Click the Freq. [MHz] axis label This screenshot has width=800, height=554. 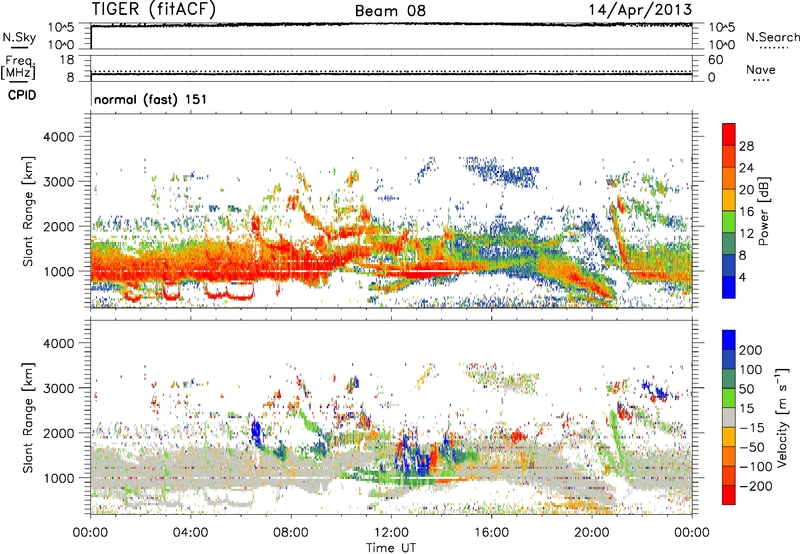pyautogui.click(x=18, y=67)
